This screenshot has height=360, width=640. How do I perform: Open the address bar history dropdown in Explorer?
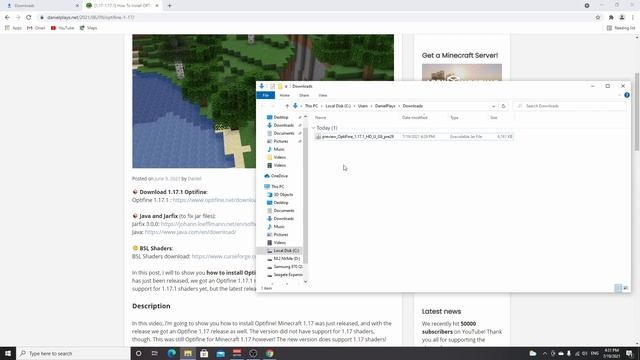(493, 106)
